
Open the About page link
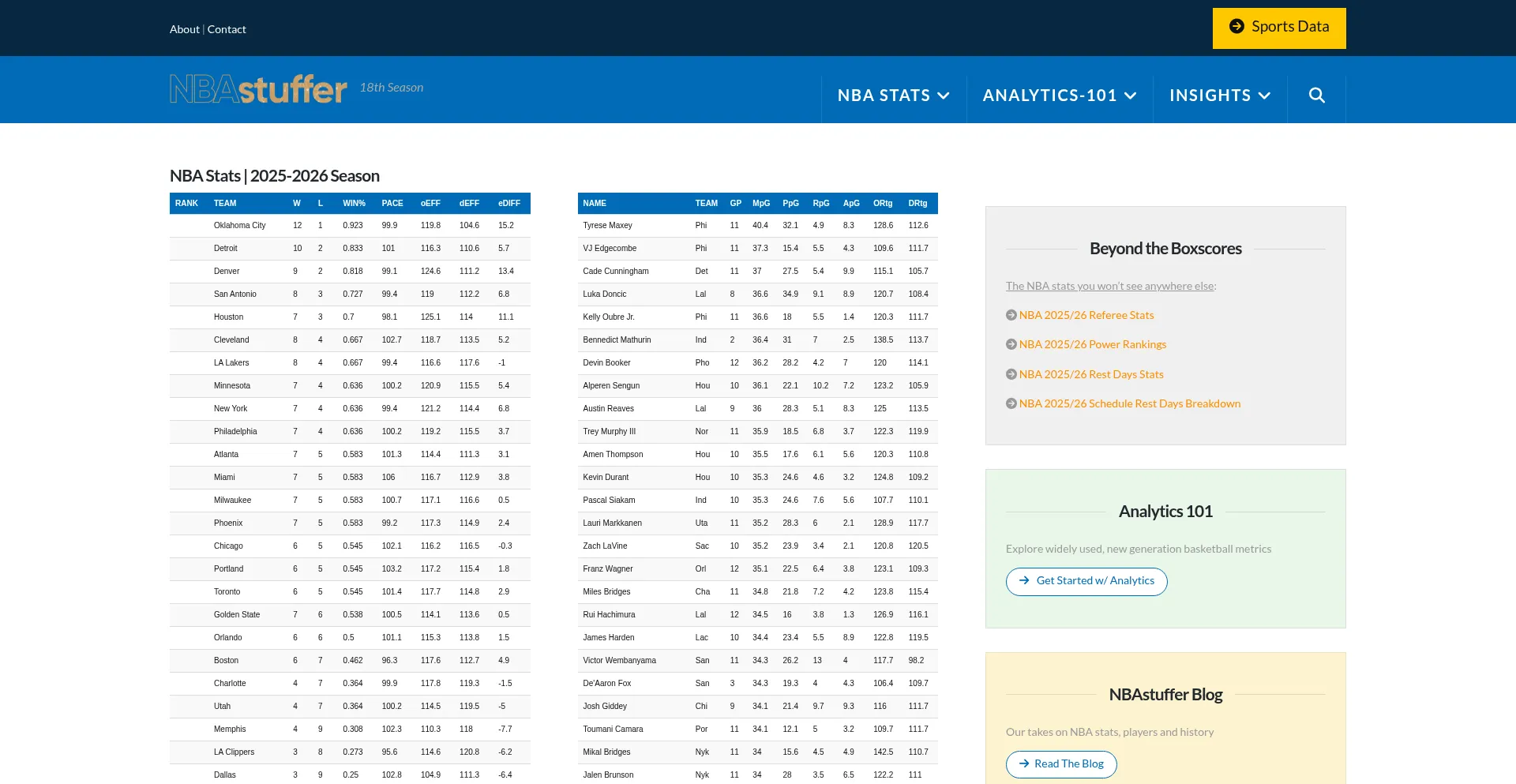(184, 29)
